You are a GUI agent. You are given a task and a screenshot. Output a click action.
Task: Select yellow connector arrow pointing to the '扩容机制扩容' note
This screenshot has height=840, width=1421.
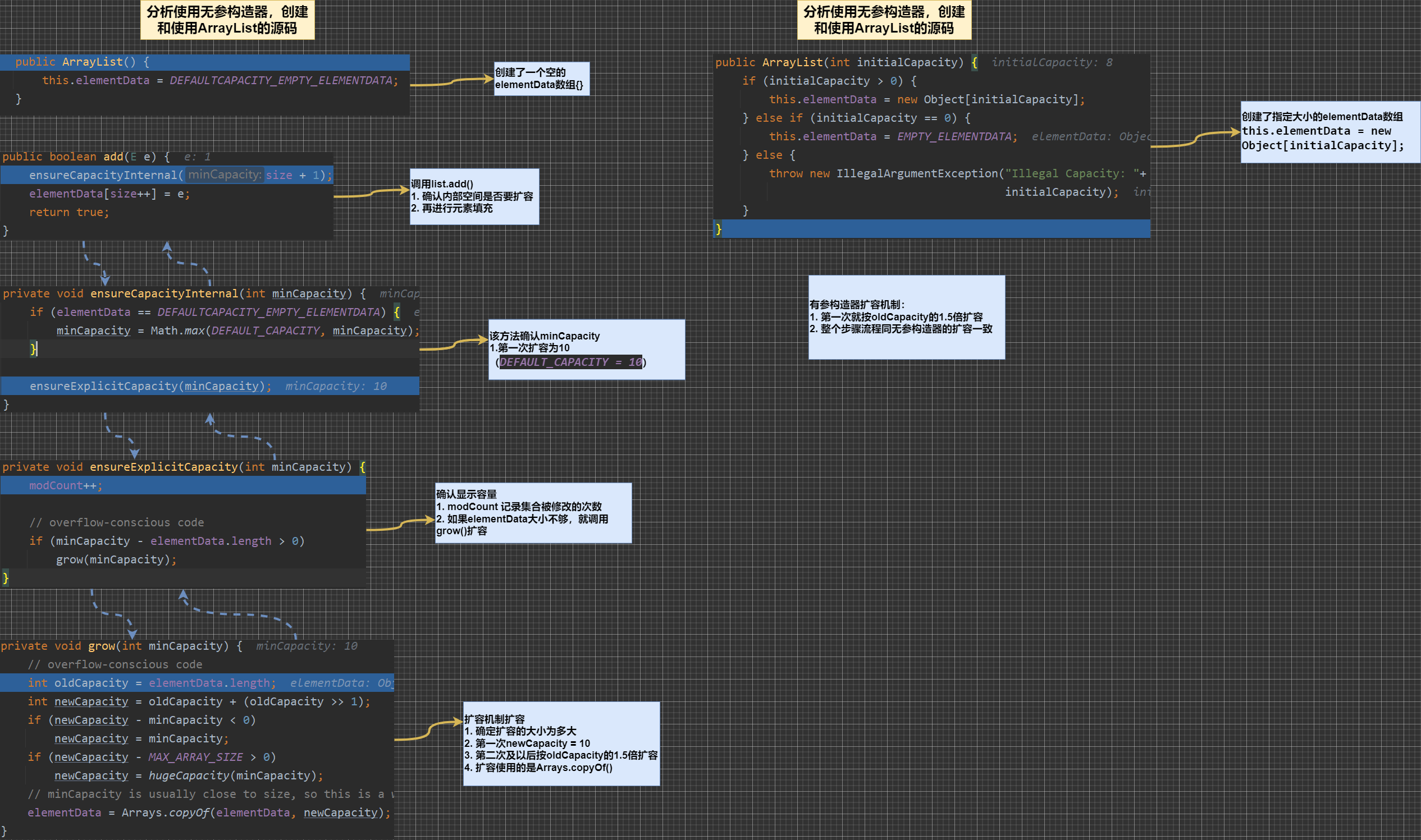[x=429, y=731]
